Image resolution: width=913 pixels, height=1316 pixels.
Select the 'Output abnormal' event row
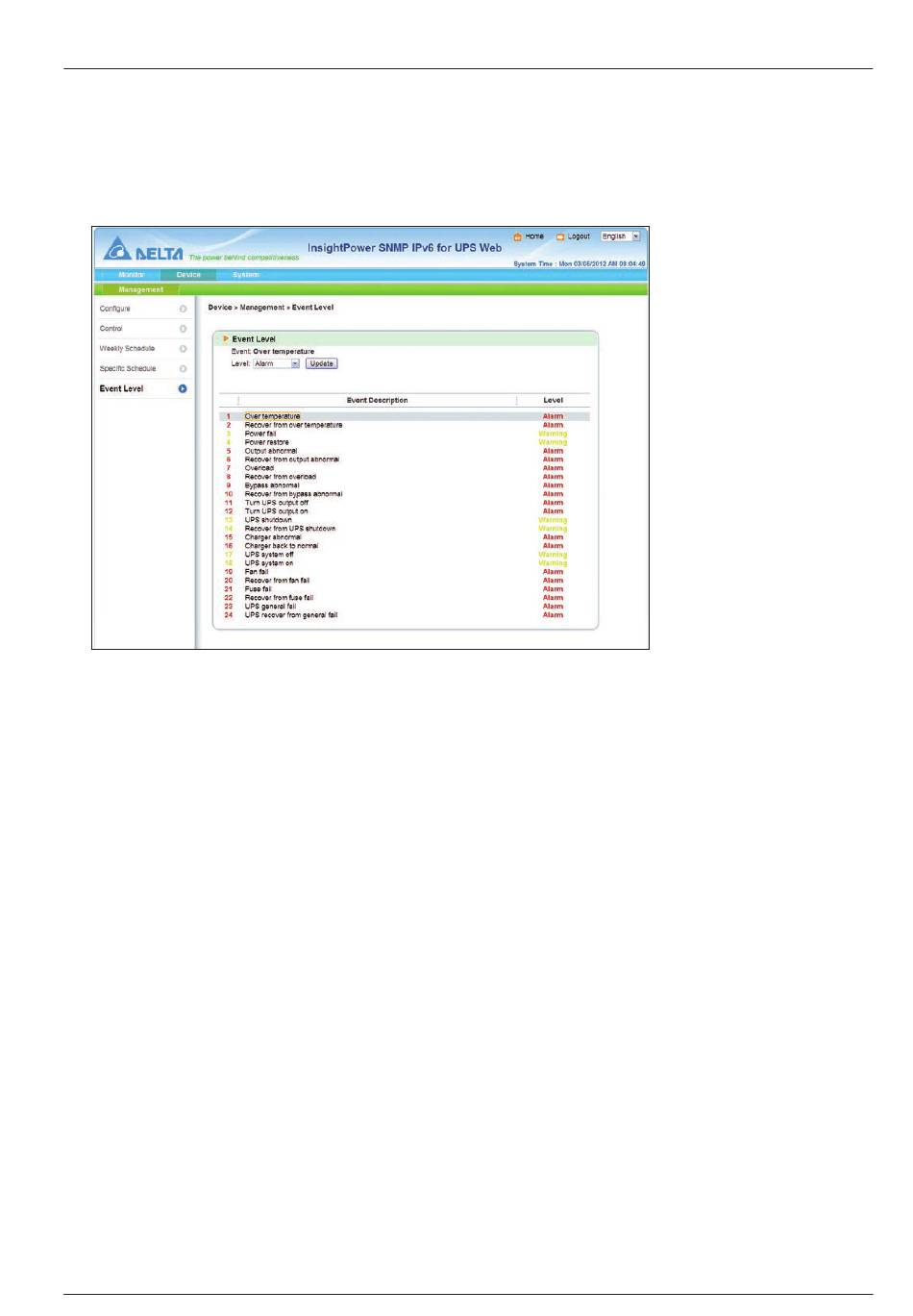(x=405, y=451)
